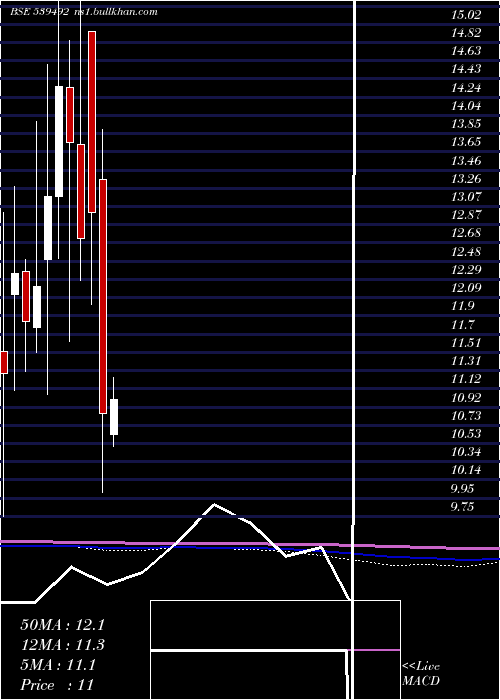Select the 13.46 price level label

(466, 161)
